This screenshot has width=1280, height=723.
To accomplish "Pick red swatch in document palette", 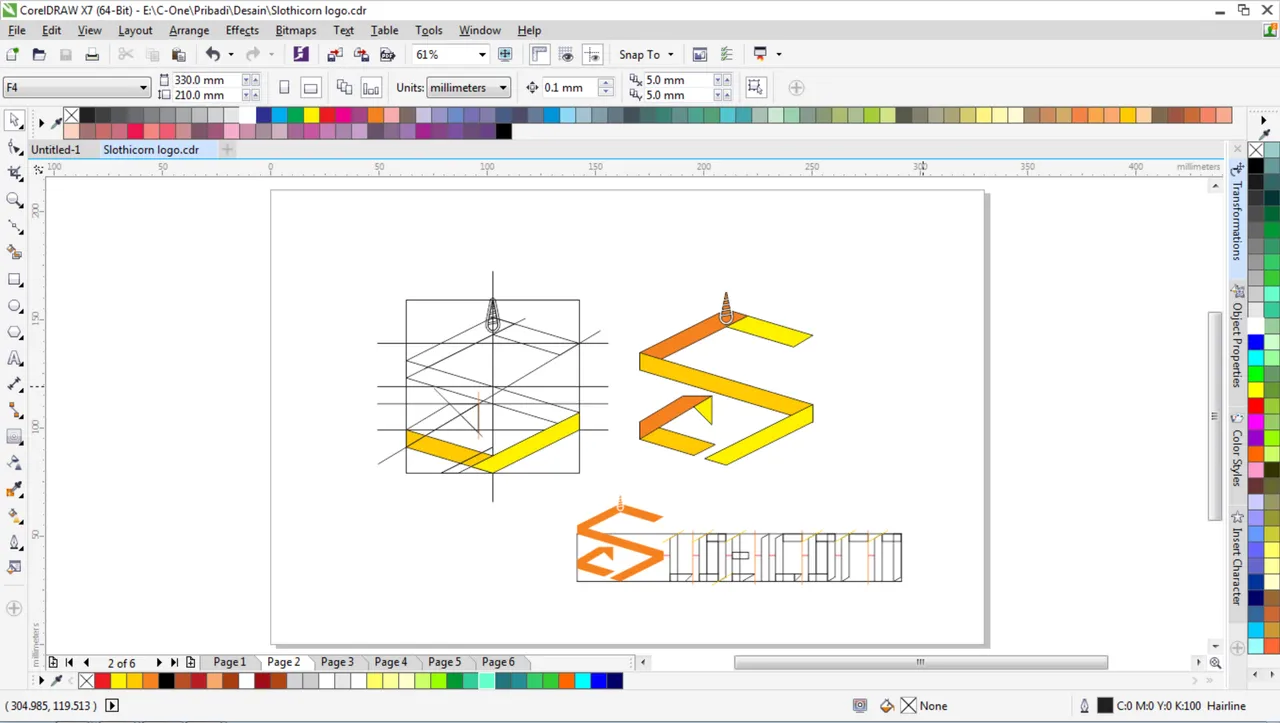I will click(x=102, y=681).
